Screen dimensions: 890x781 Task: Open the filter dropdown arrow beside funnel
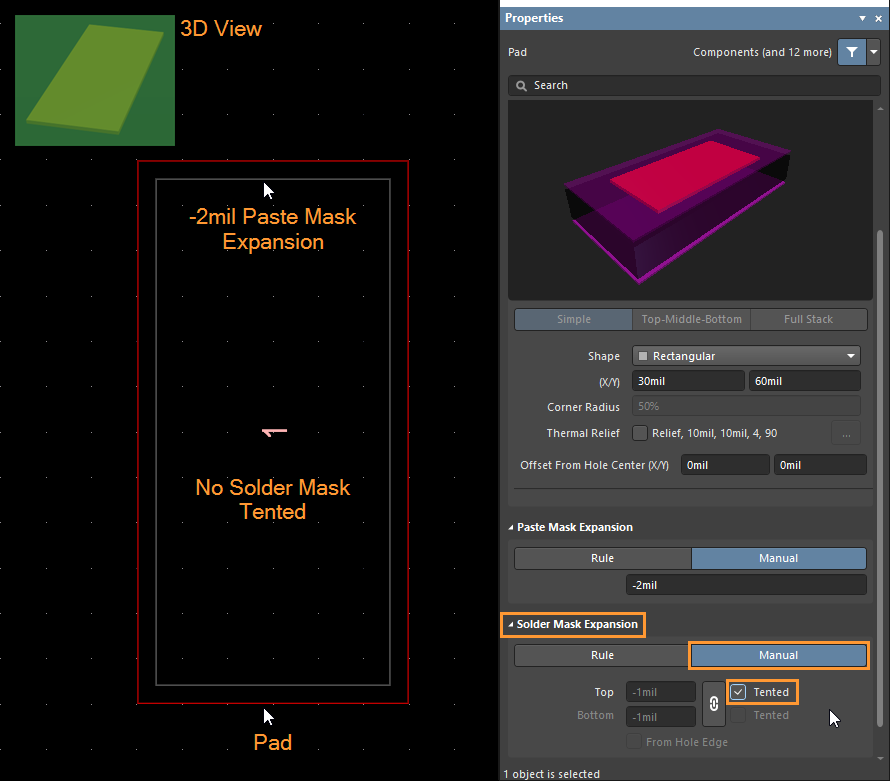(x=874, y=52)
